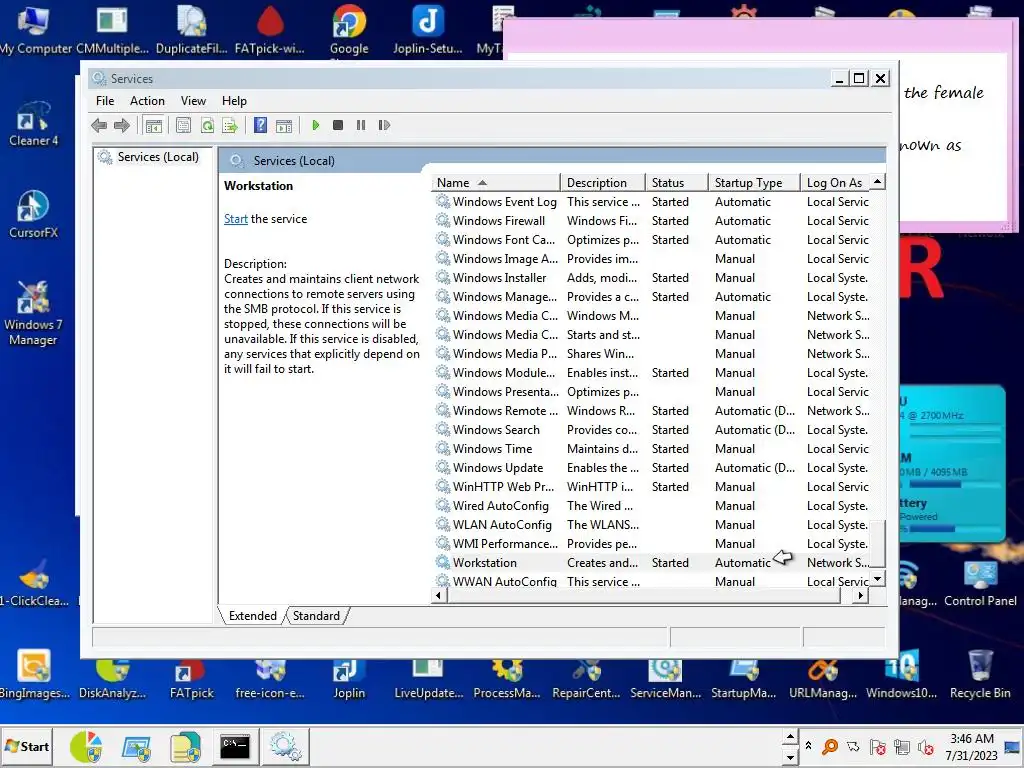Toggle the Show/Hide Action Pane toolbar icon
Screen dimensions: 1024x768
pos(284,125)
